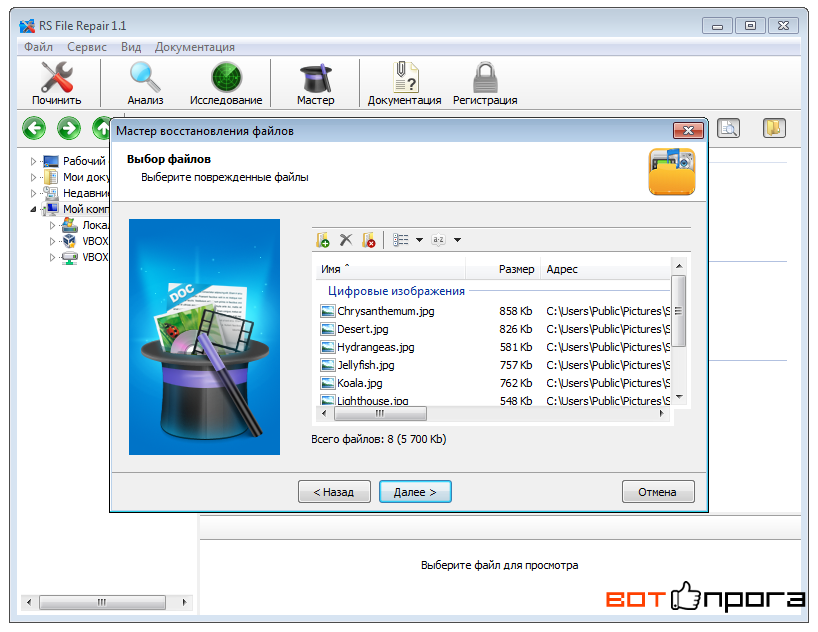Open the Файл menu
This screenshot has height=632, width=818.
point(38,47)
